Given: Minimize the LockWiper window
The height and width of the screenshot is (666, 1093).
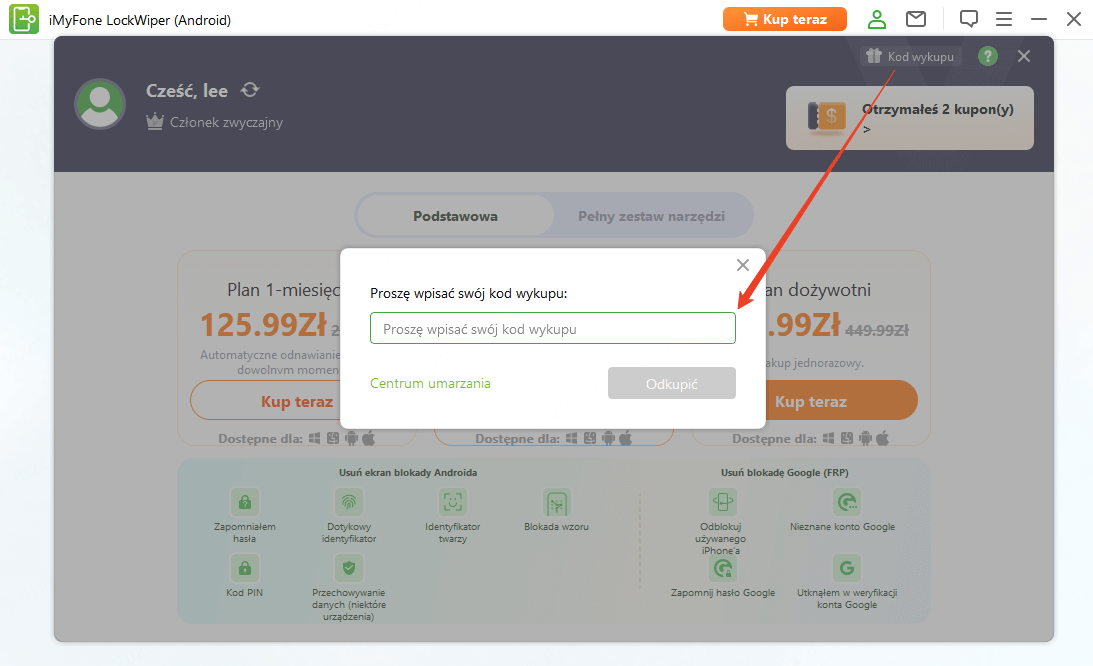Looking at the screenshot, I should (x=1039, y=19).
